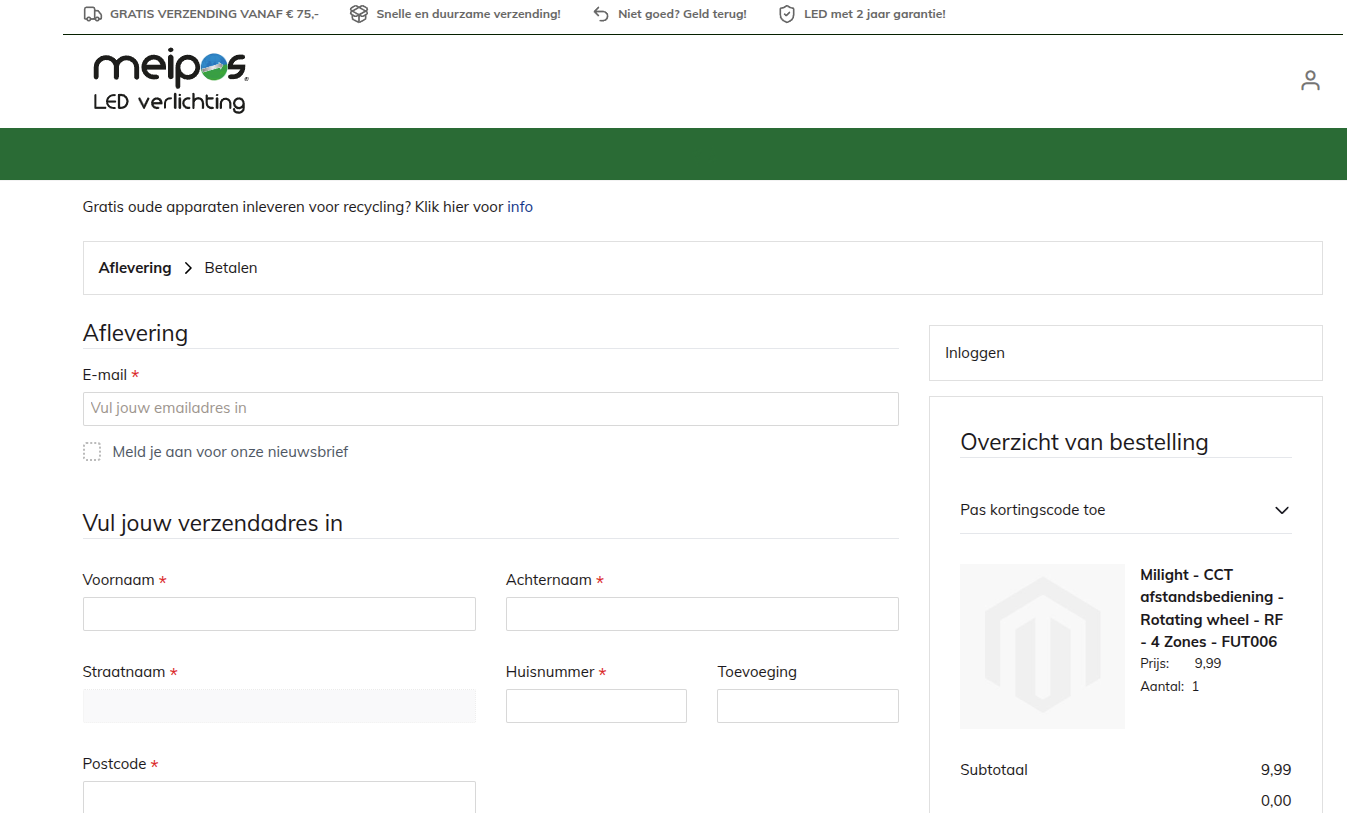Viewport: 1347px width, 813px height.
Task: Click the Magento placeholder product image
Action: tap(1042, 646)
